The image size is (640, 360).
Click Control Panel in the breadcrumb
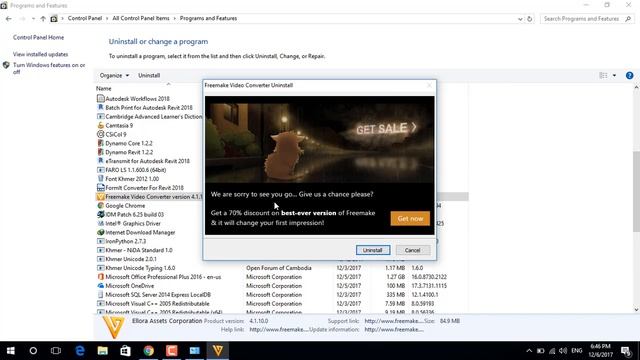pyautogui.click(x=84, y=18)
